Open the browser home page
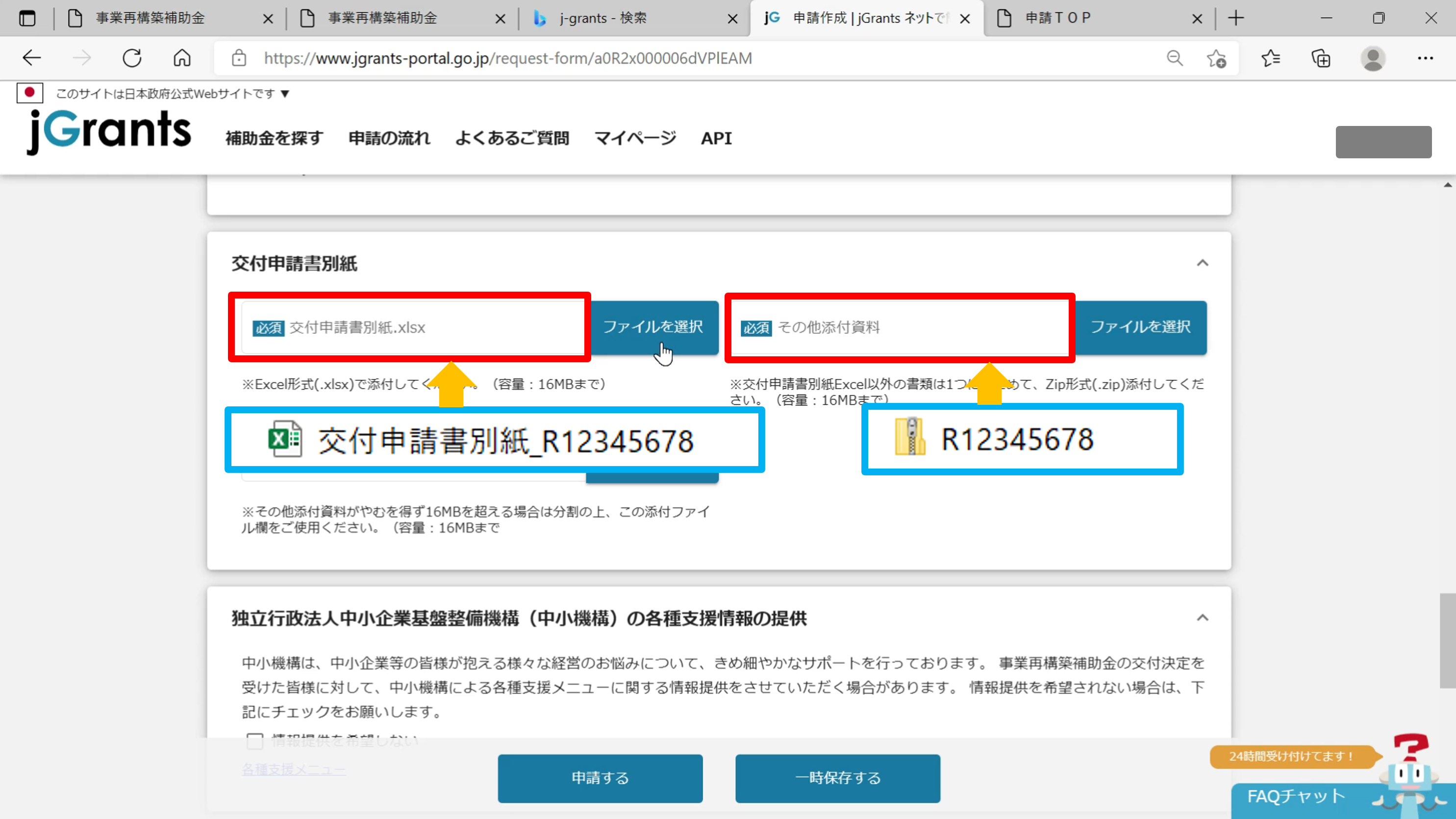The width and height of the screenshot is (1456, 819). point(182,58)
